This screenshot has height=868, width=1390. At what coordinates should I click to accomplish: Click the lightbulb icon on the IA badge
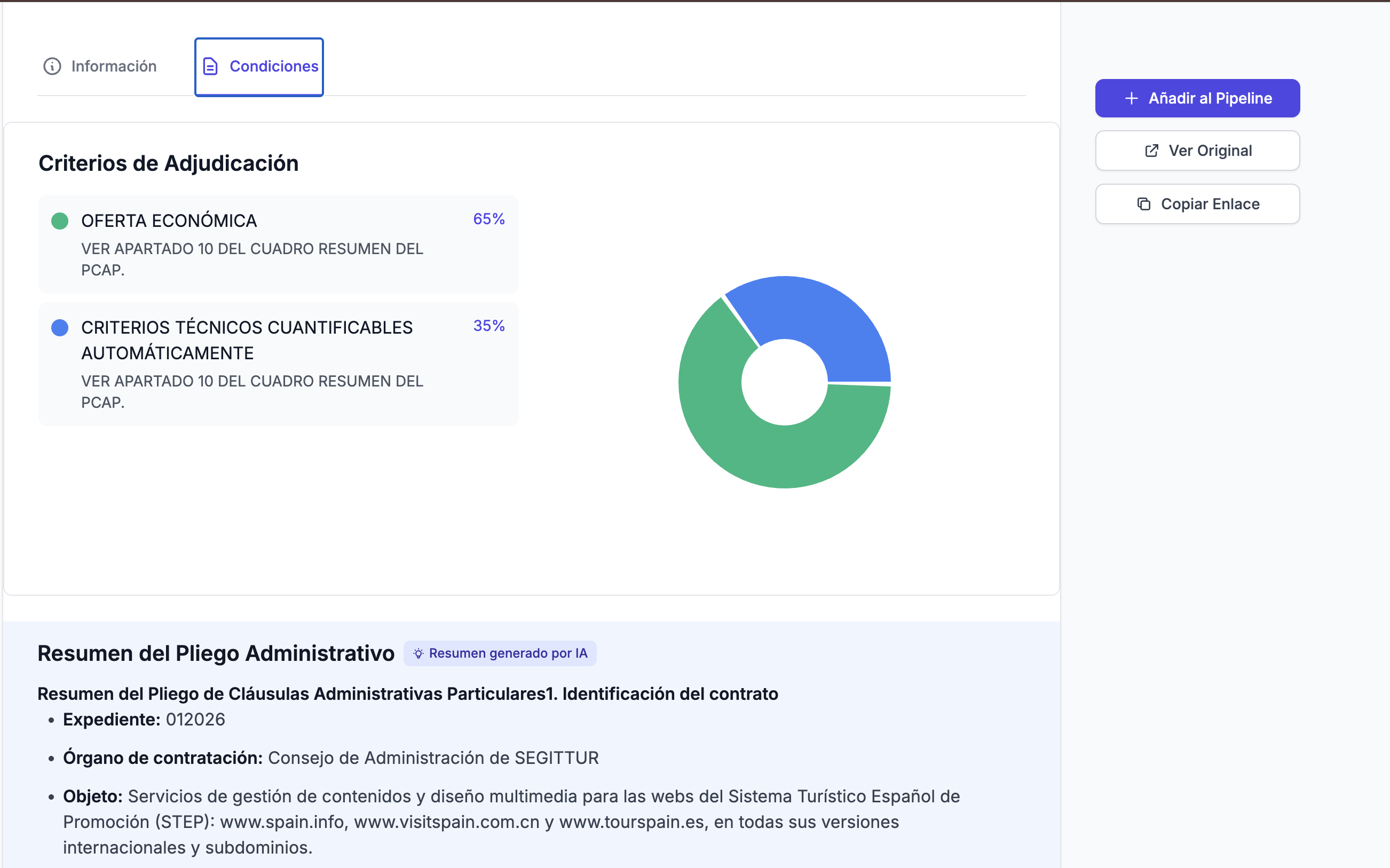click(x=418, y=653)
